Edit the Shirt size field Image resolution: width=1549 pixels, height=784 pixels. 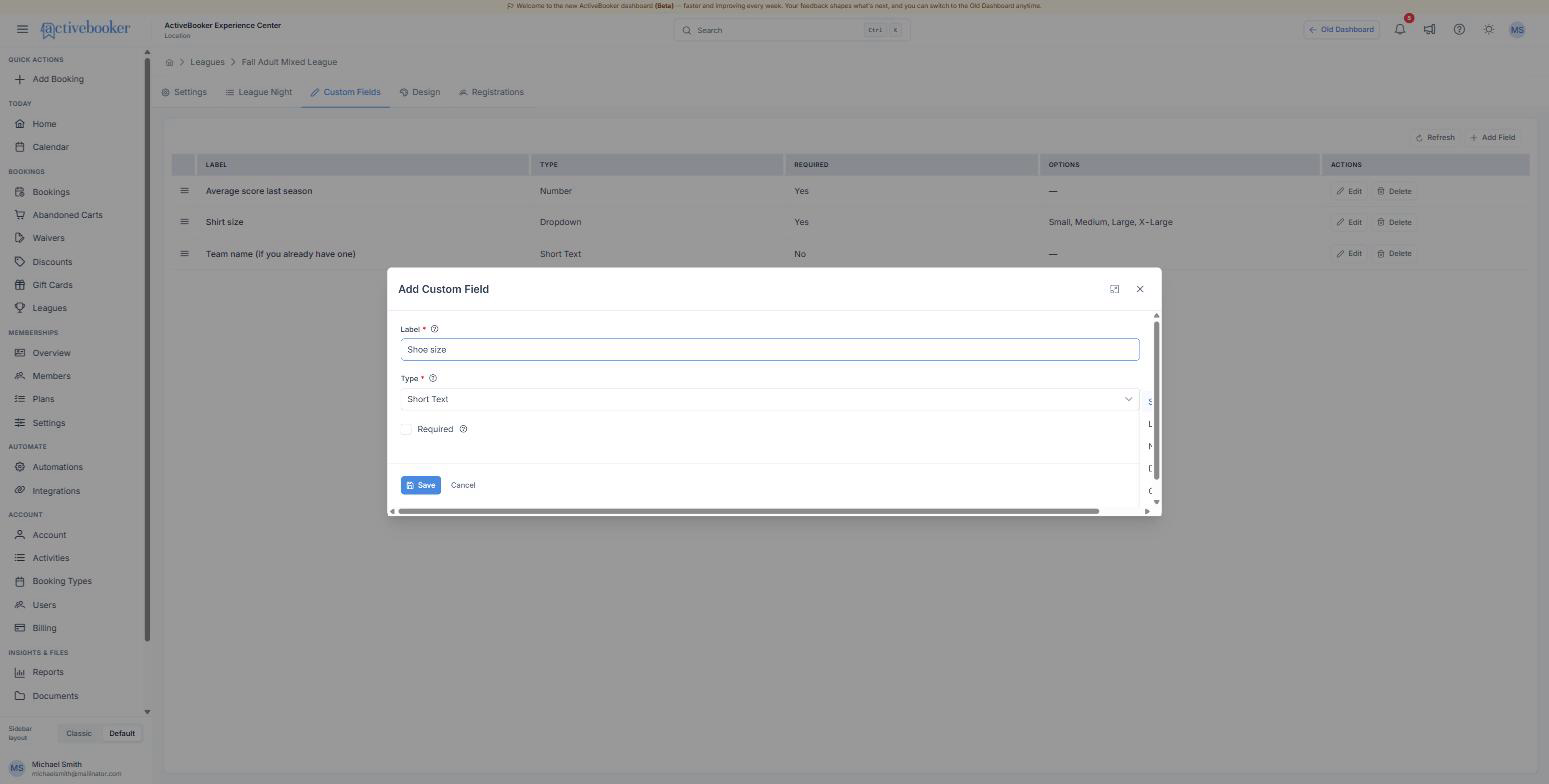point(1349,222)
